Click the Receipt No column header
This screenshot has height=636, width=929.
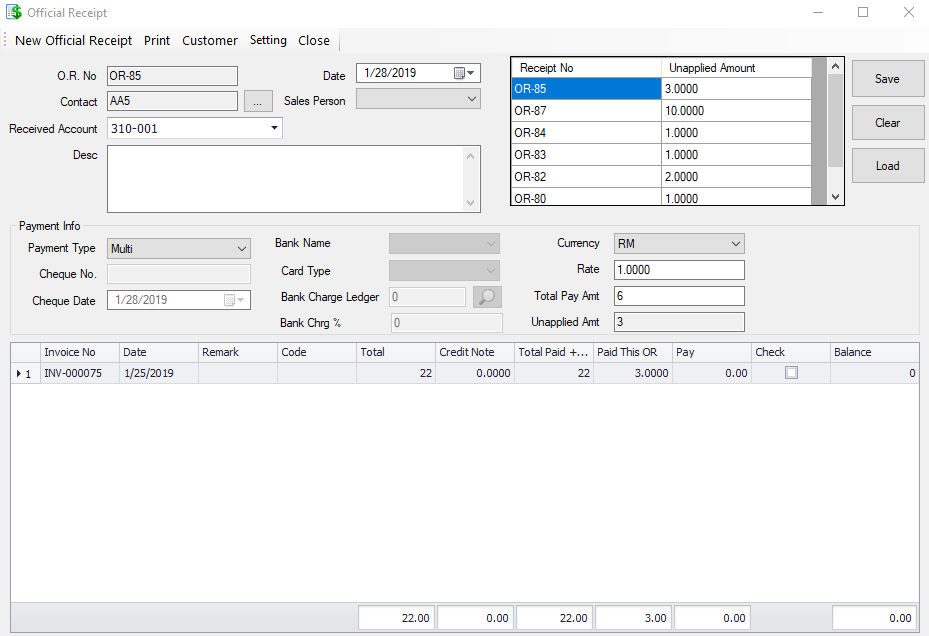click(586, 68)
